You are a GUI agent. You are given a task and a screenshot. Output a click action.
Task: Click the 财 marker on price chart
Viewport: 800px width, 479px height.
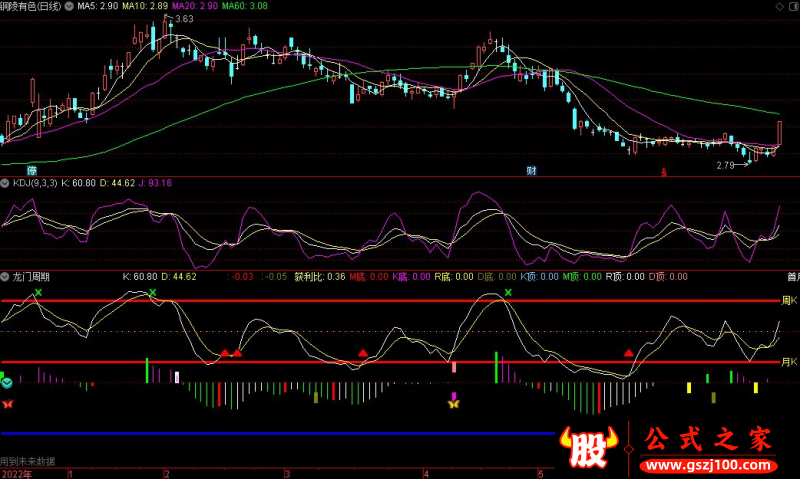coord(531,170)
